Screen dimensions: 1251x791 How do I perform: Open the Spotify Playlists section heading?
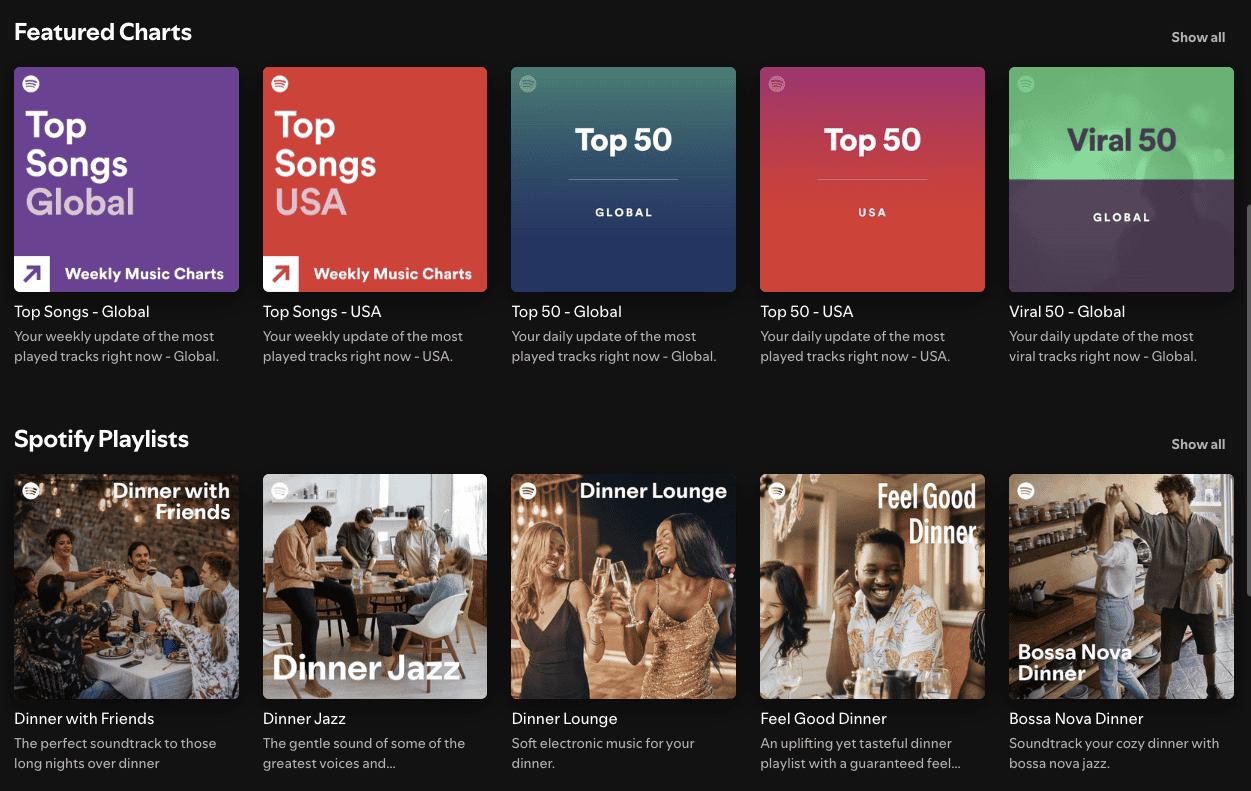101,439
